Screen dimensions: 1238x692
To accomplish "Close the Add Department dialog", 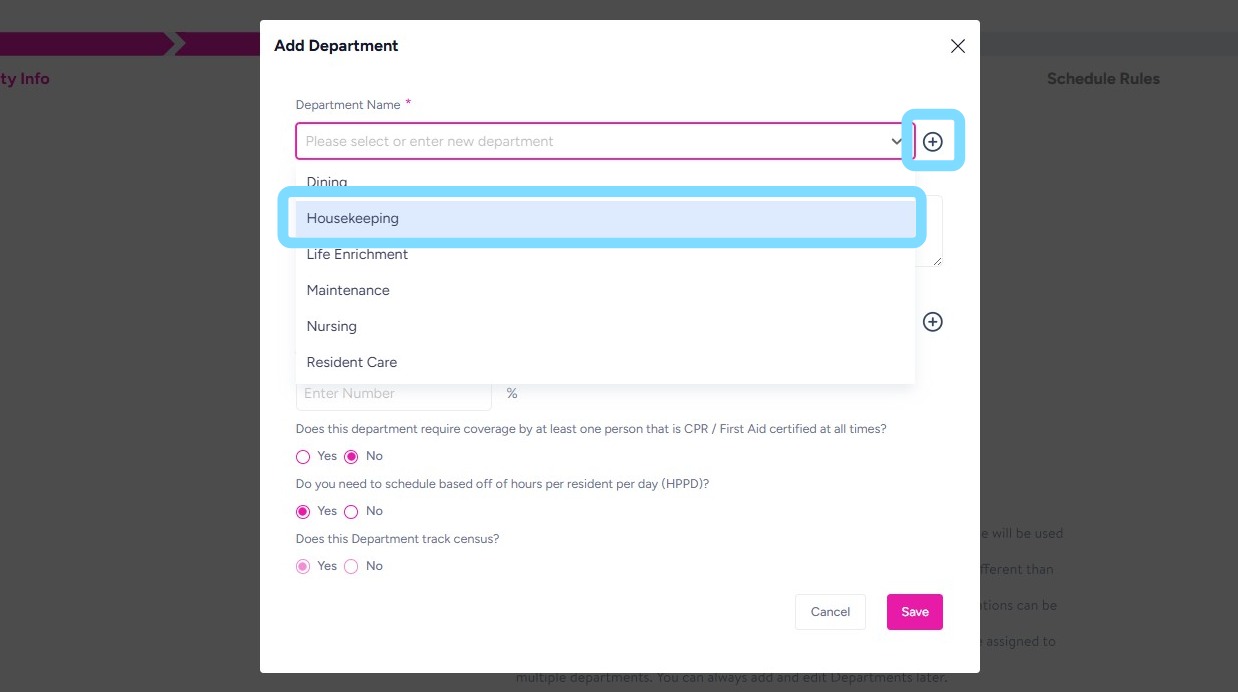I will coord(957,46).
